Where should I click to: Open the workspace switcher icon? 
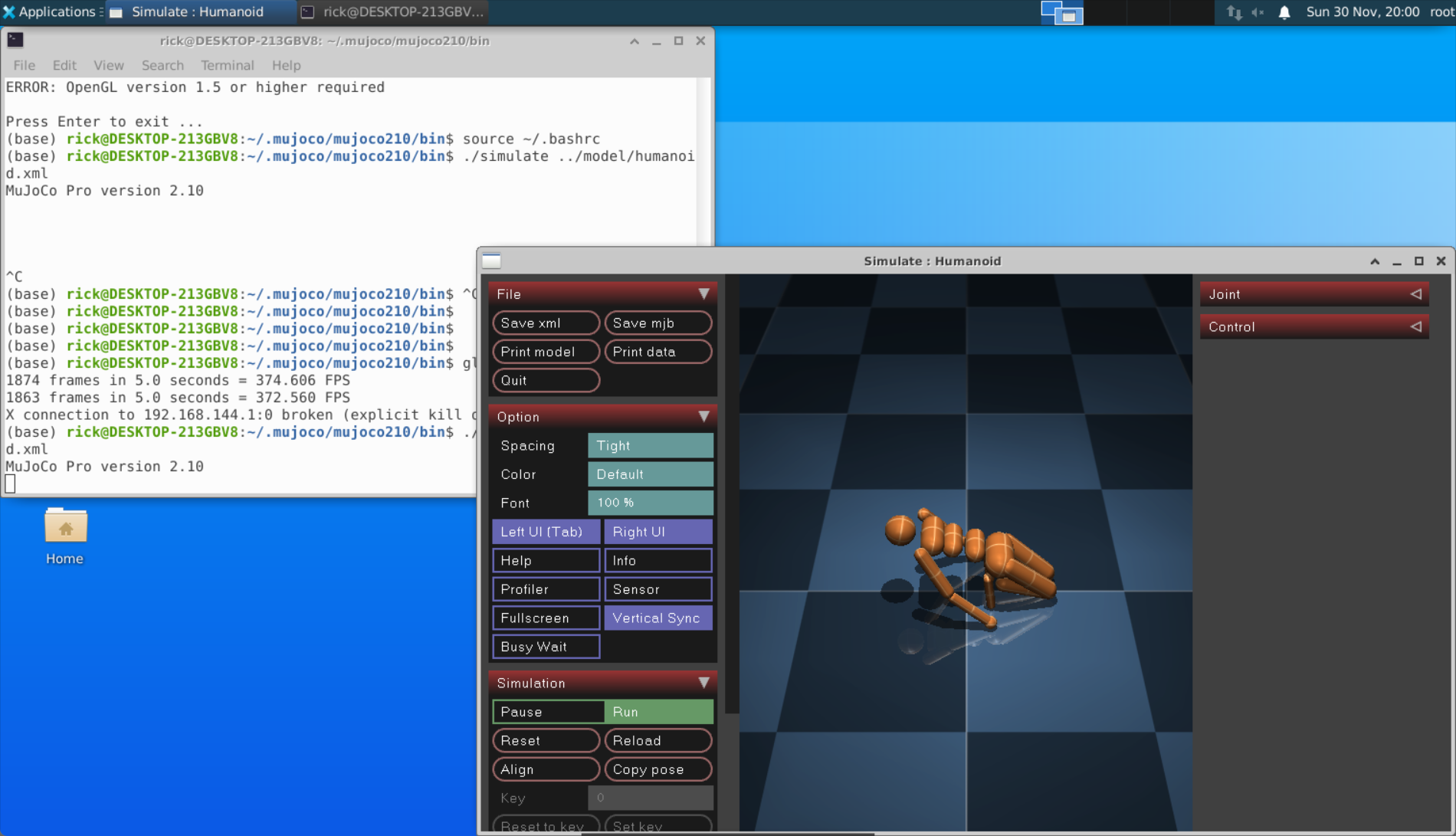pyautogui.click(x=1061, y=12)
